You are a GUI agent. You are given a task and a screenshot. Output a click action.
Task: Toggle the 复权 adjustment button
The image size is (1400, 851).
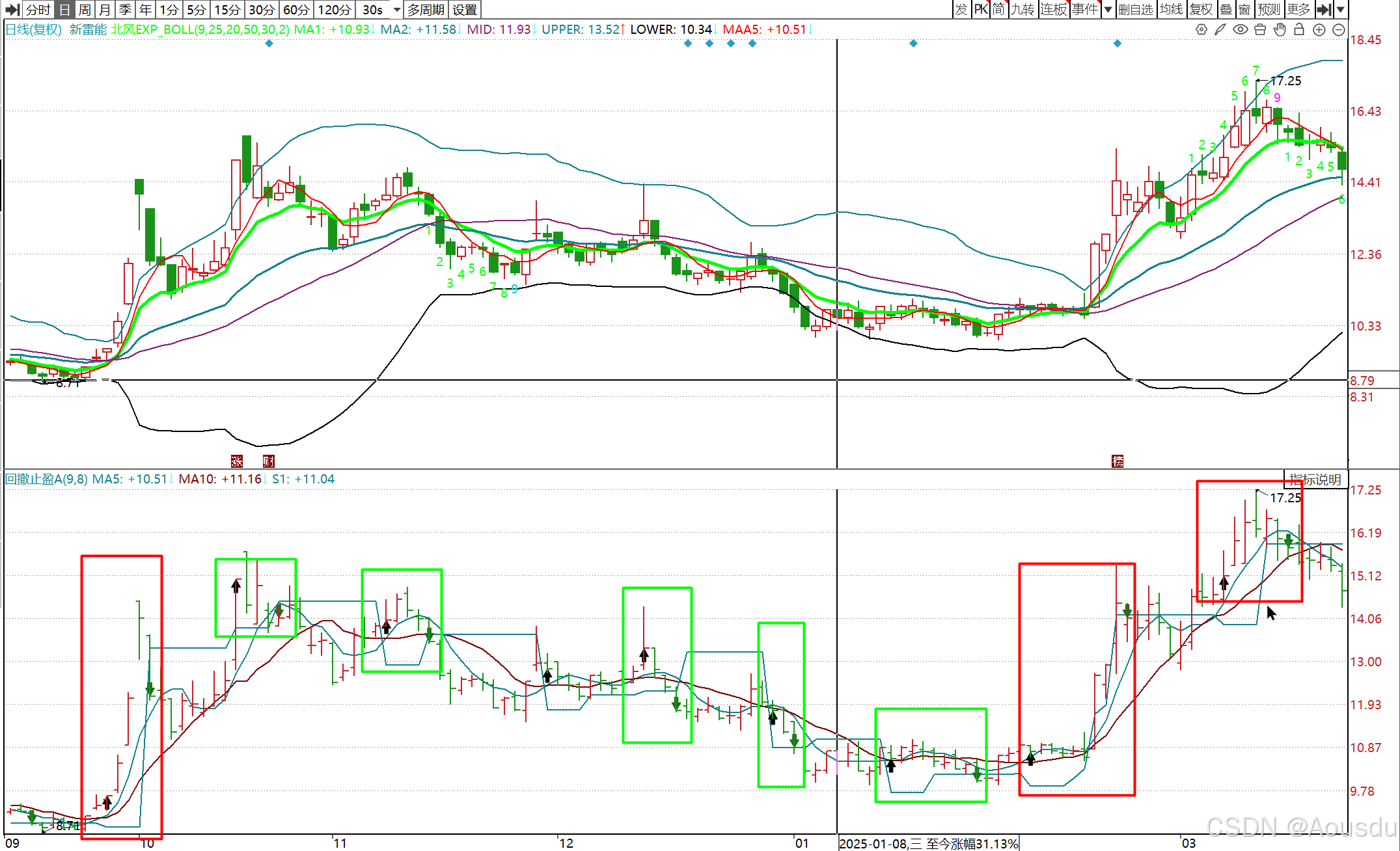click(1201, 9)
